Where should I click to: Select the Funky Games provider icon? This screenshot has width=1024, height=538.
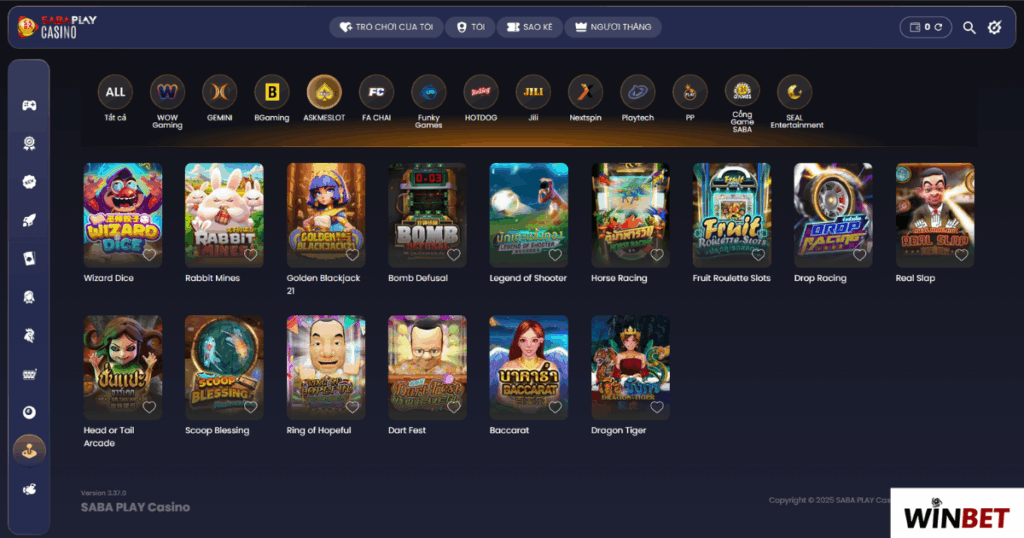pos(428,92)
